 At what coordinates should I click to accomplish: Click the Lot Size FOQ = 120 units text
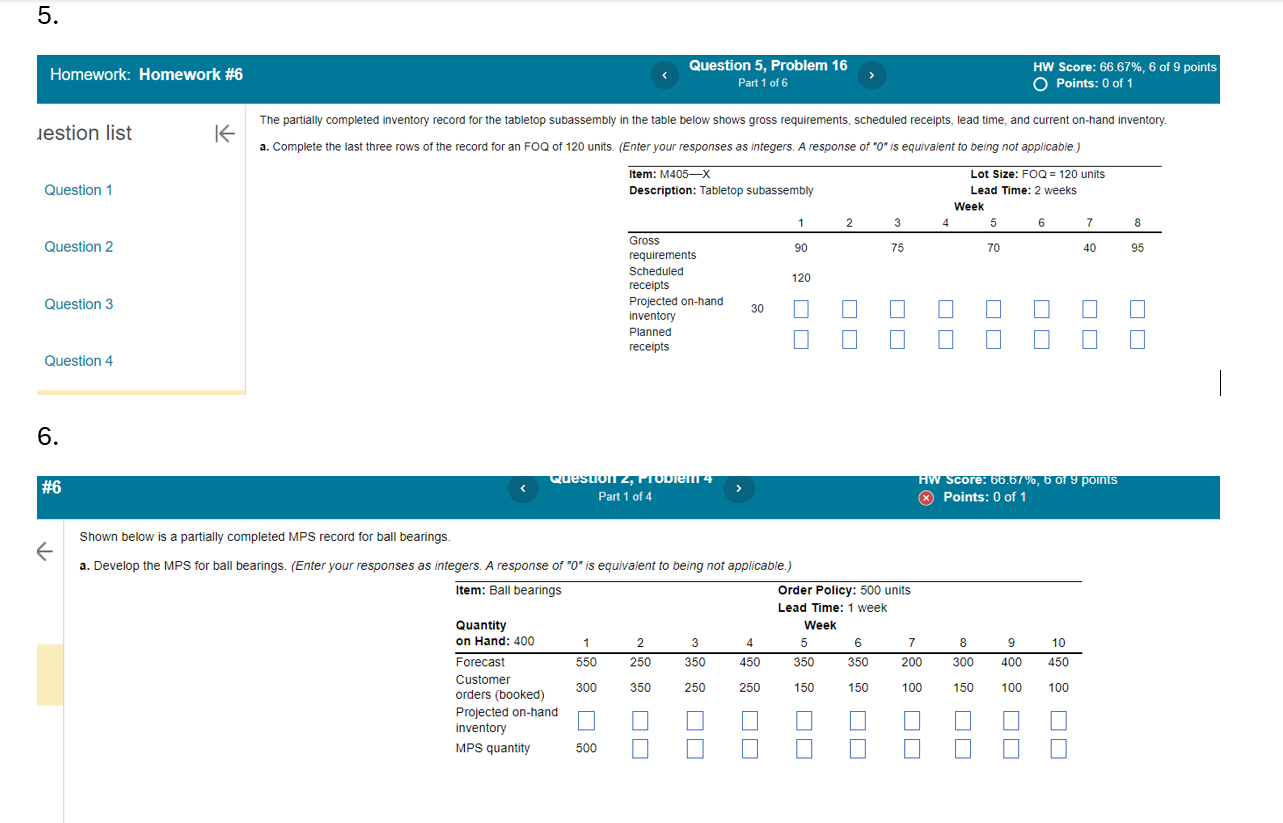(1038, 174)
